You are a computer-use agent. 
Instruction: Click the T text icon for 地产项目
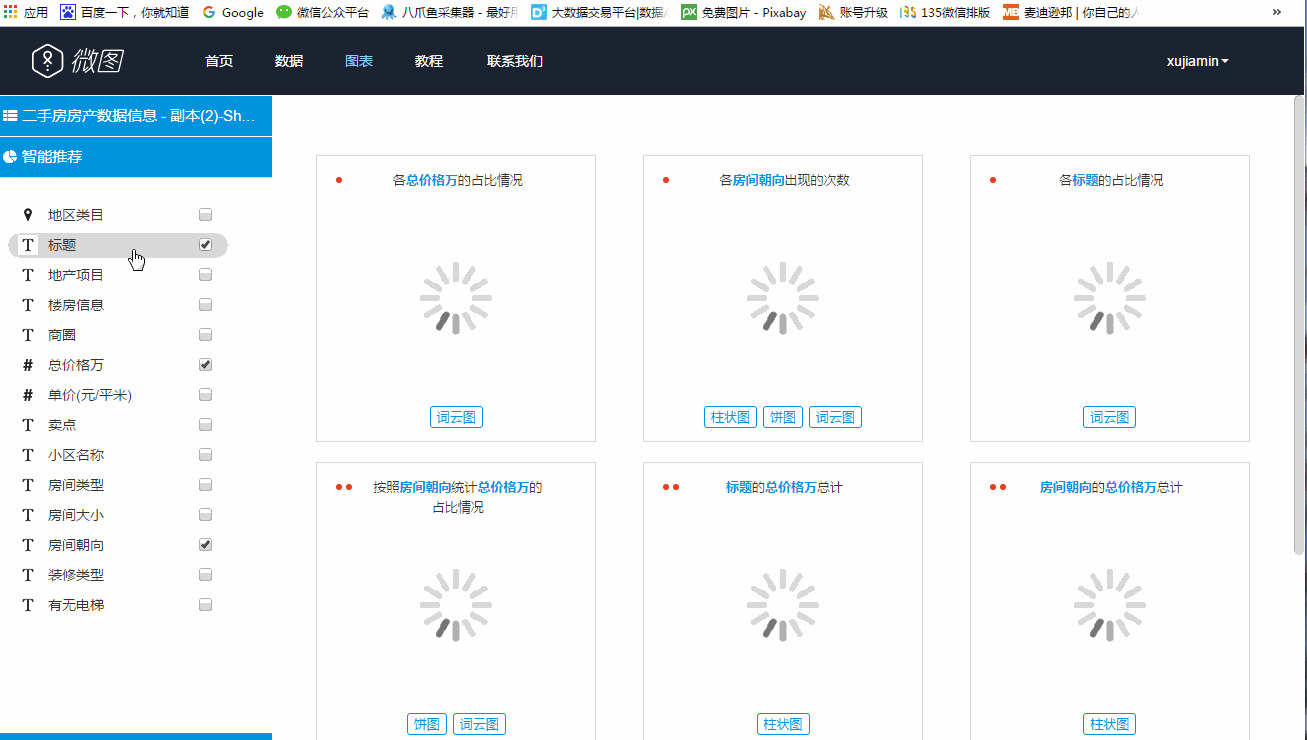point(28,275)
